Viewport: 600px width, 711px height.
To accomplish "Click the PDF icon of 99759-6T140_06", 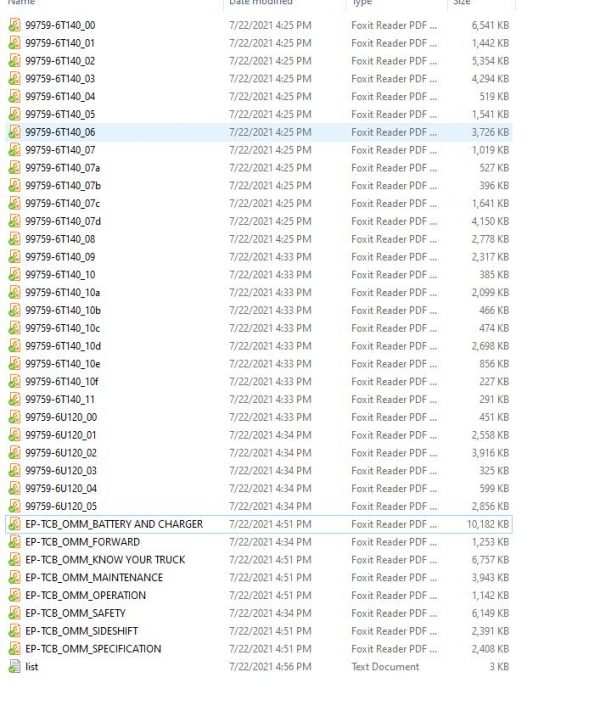I will point(15,132).
